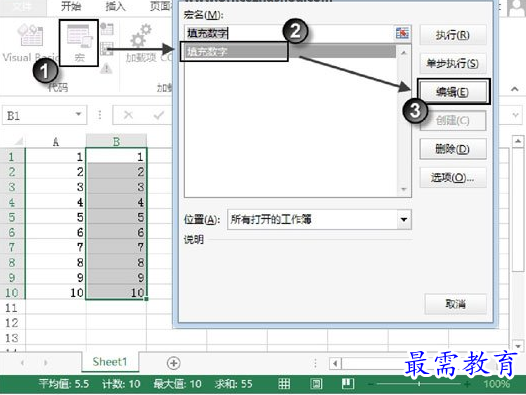Switch to Page Break Preview icon
The image size is (526, 395).
(348, 384)
